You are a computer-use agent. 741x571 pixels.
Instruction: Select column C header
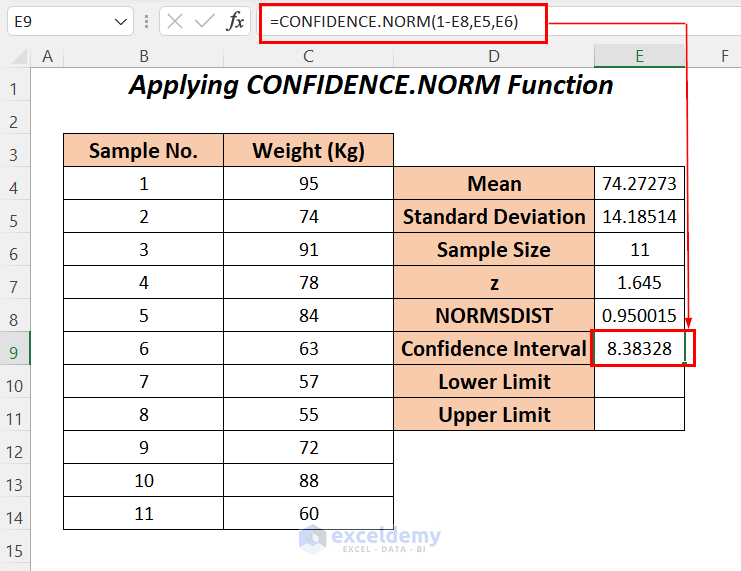click(x=309, y=56)
